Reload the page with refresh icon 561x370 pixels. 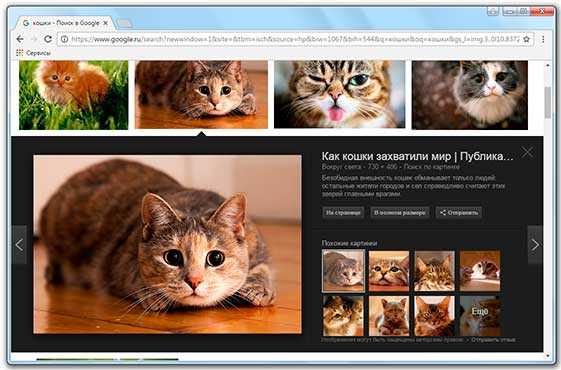48,39
